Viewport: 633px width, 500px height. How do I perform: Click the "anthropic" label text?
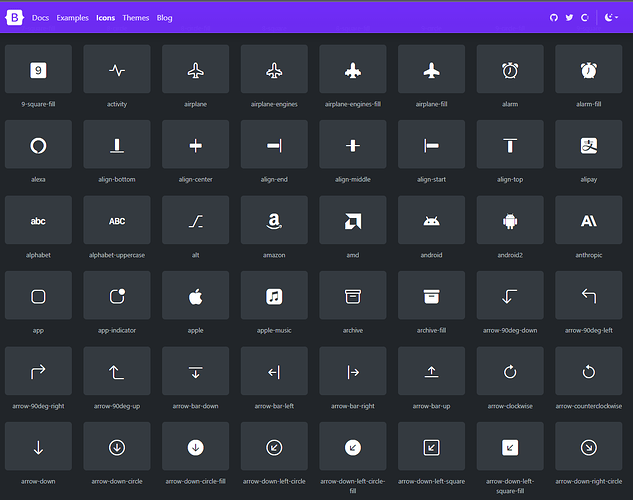pyautogui.click(x=589, y=255)
